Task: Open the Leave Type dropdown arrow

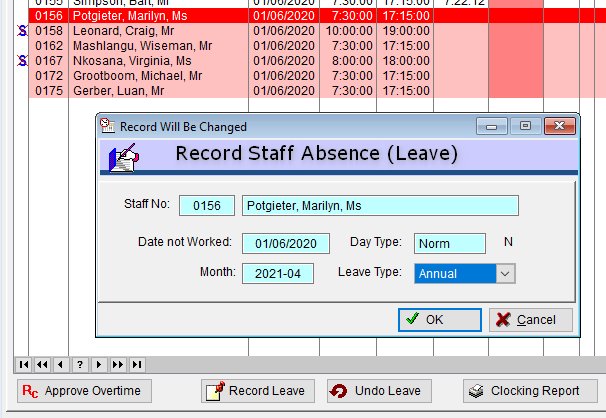Action: (505, 273)
